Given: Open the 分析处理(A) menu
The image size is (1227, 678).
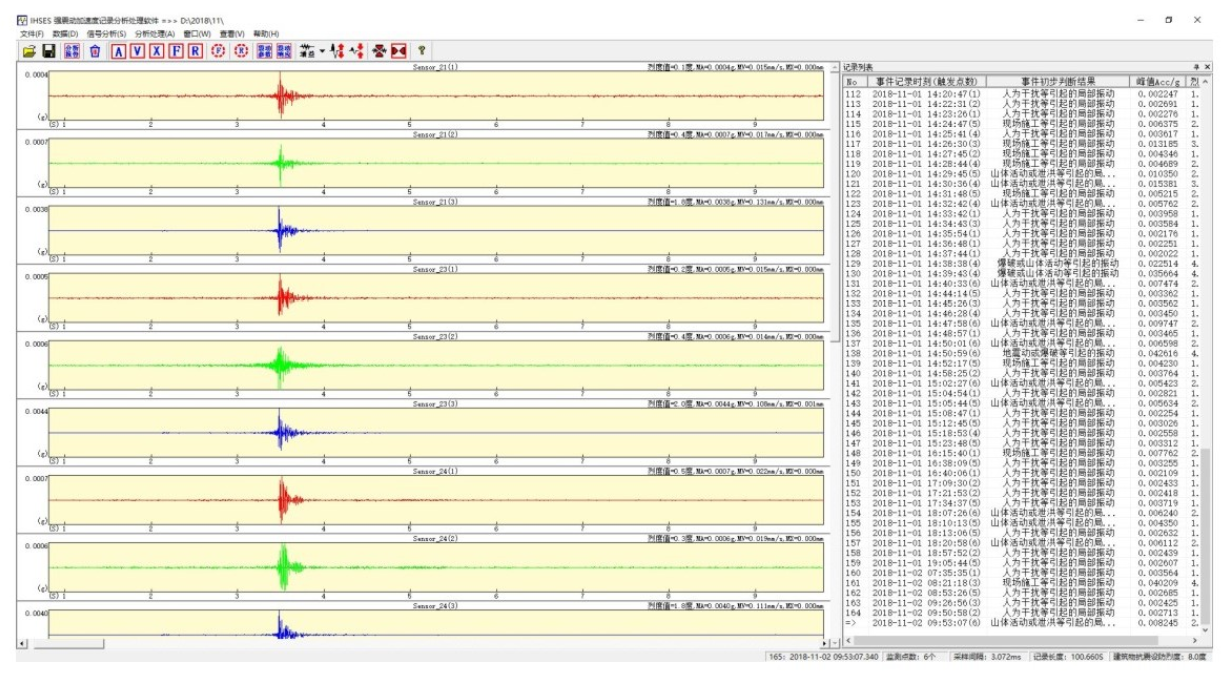Looking at the screenshot, I should coord(155,34).
